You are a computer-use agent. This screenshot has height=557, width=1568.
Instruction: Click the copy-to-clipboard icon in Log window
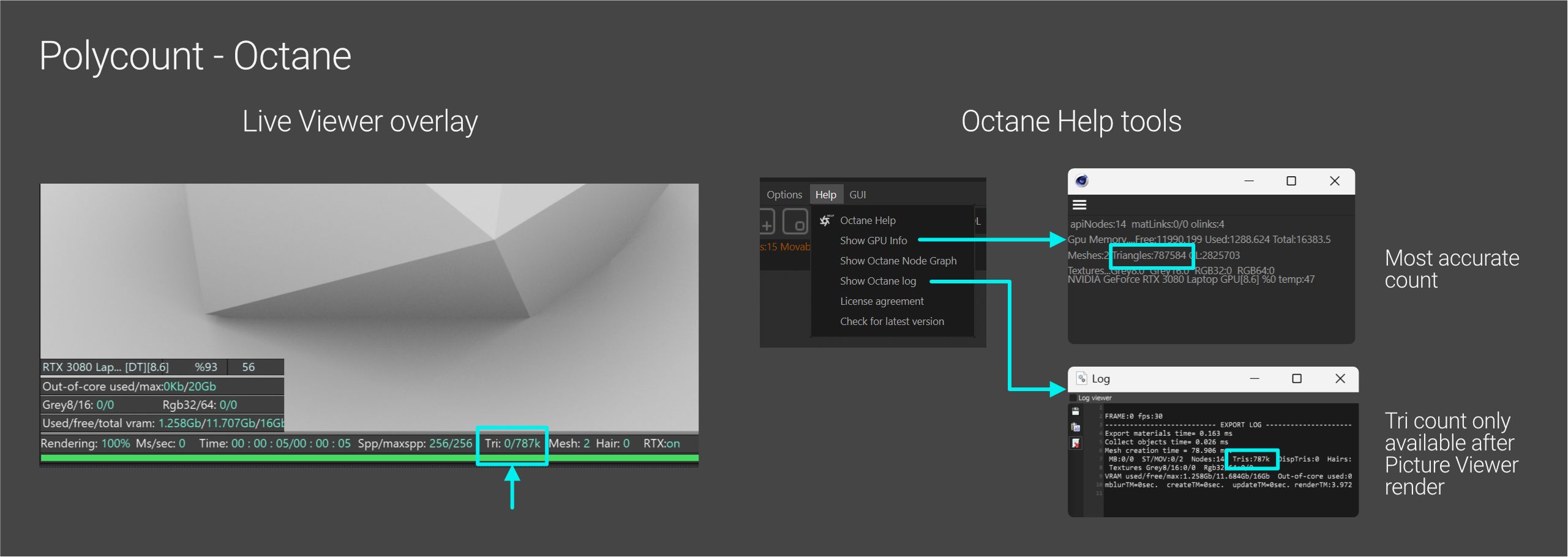[x=1076, y=427]
